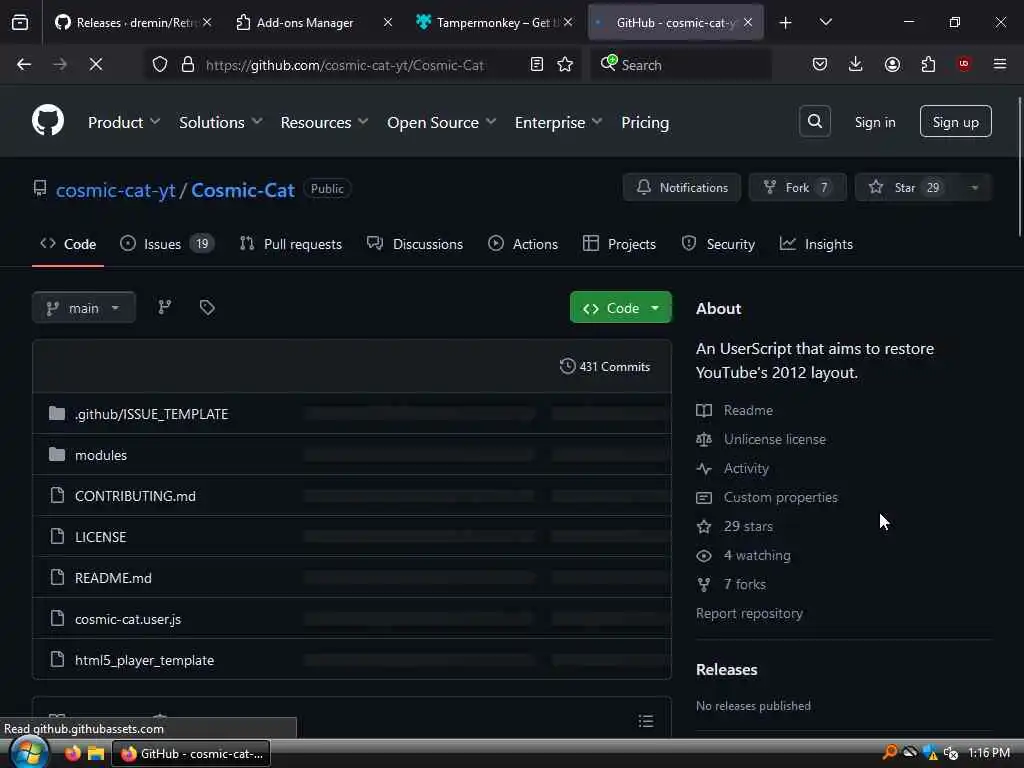This screenshot has height=768, width=1024.
Task: List all tabs with chevron button
Action: [825, 22]
